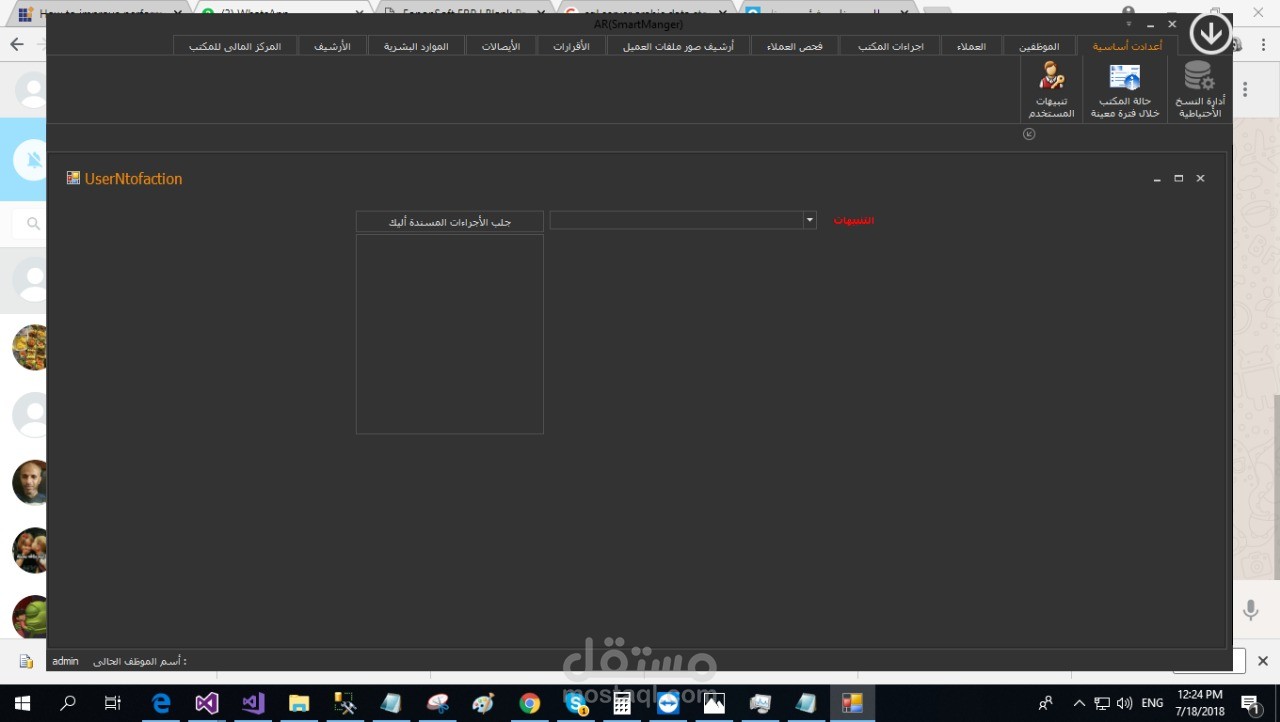Viewport: 1280px width, 722px height.
Task: Close the UserNtofaction child window
Action: [x=1200, y=178]
